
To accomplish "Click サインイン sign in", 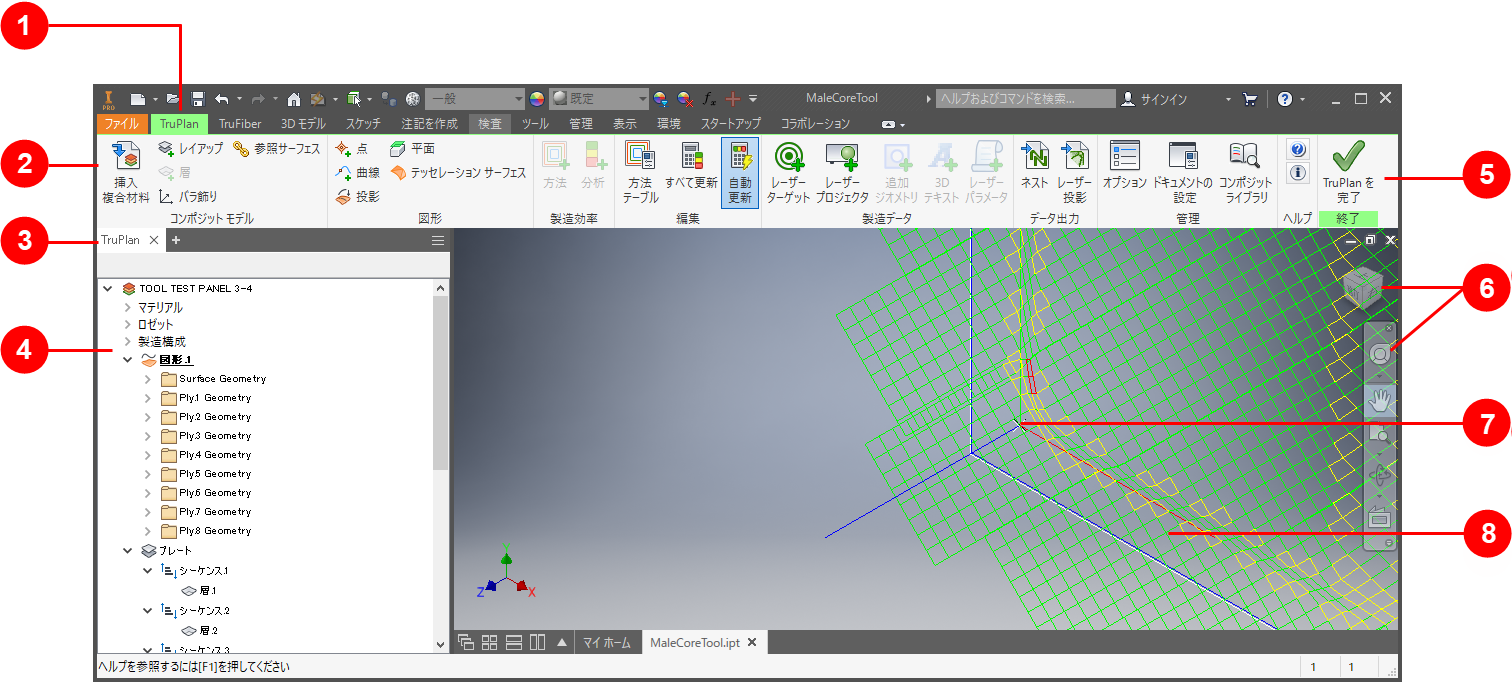I will (1164, 99).
